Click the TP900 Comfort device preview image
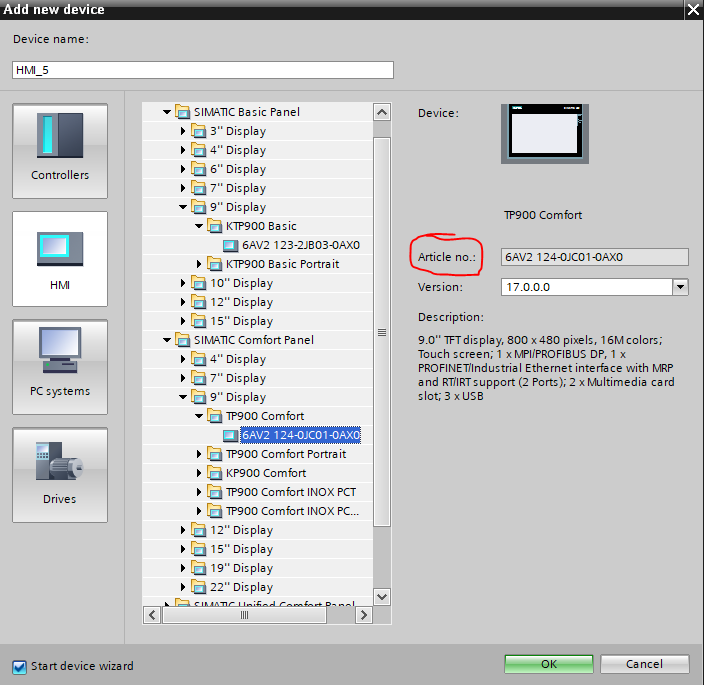The image size is (705, 685). (544, 134)
